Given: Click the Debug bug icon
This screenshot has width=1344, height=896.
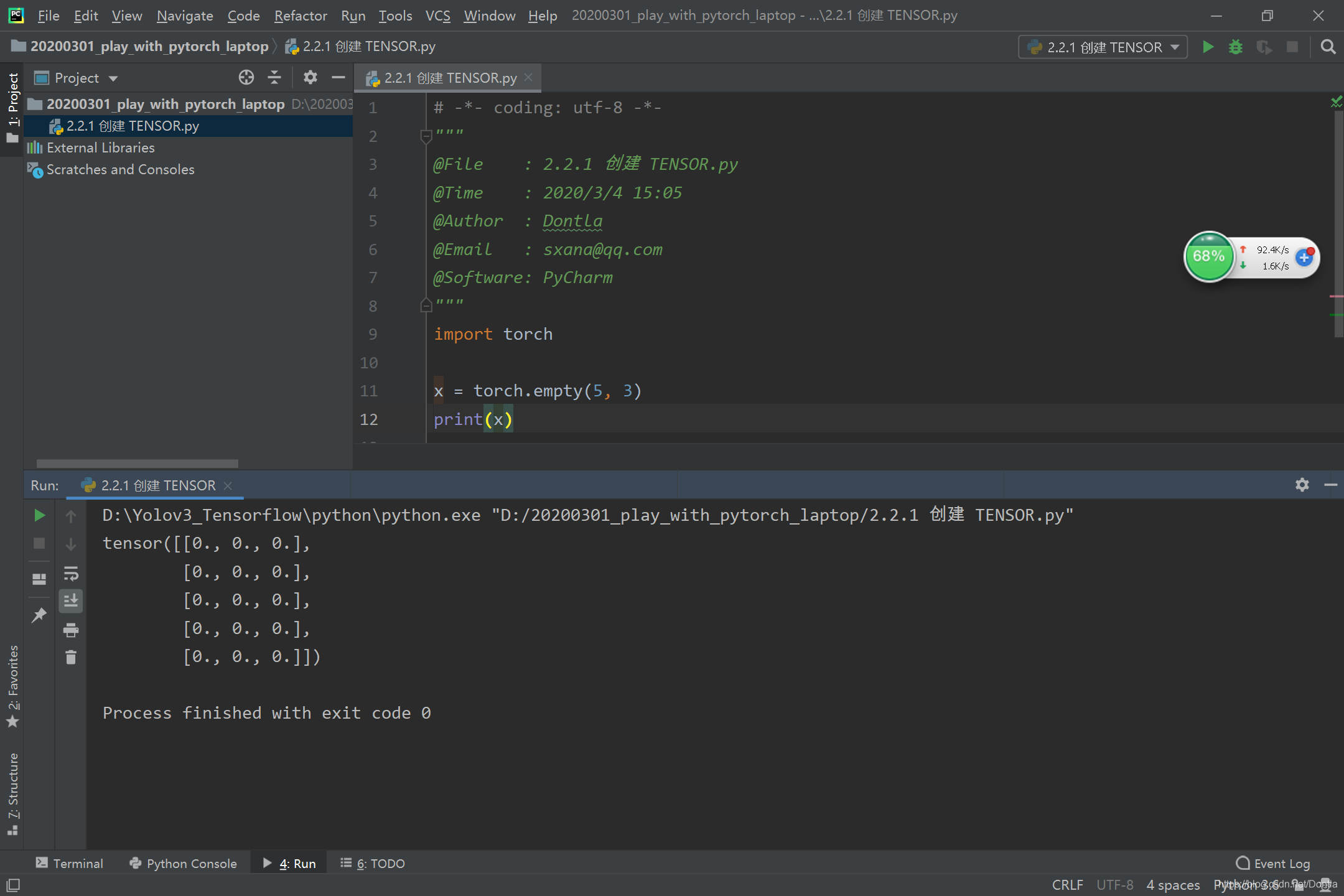Looking at the screenshot, I should (x=1236, y=47).
